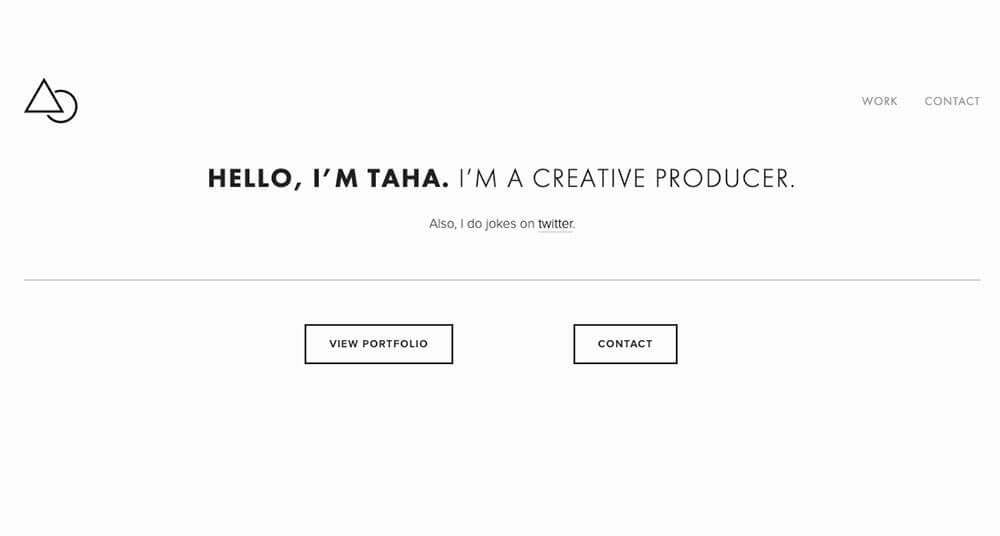Viewport: 1000px width, 536px height.
Task: Click the triangle-and-circle site logo
Action: pyautogui.click(x=51, y=101)
